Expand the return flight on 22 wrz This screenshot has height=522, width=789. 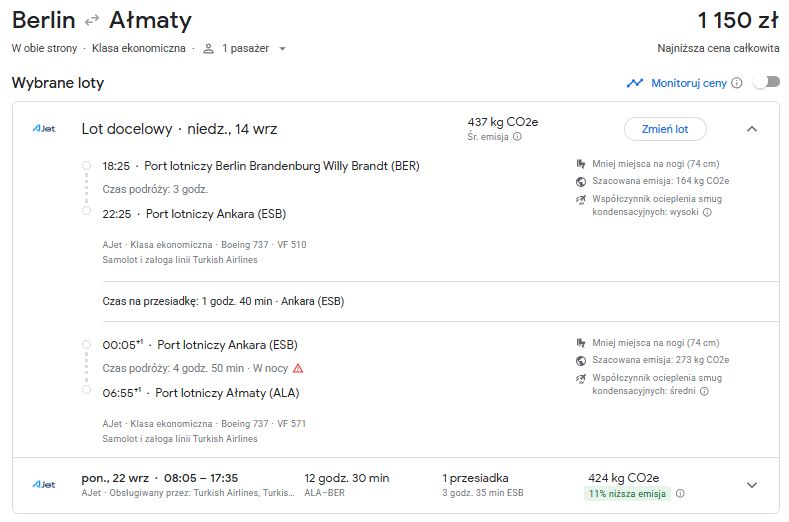coord(752,485)
